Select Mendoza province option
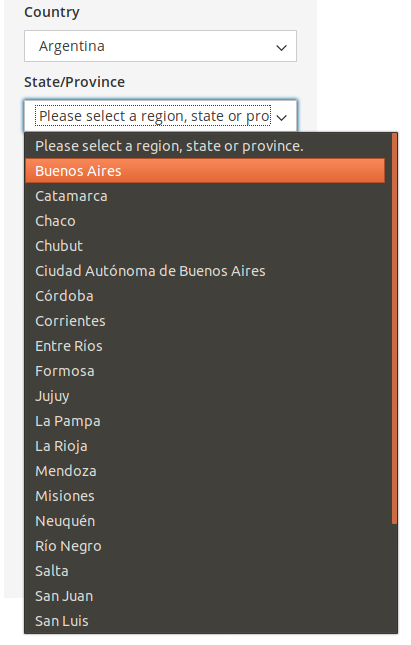Screen dimensions: 411x645 205,471
